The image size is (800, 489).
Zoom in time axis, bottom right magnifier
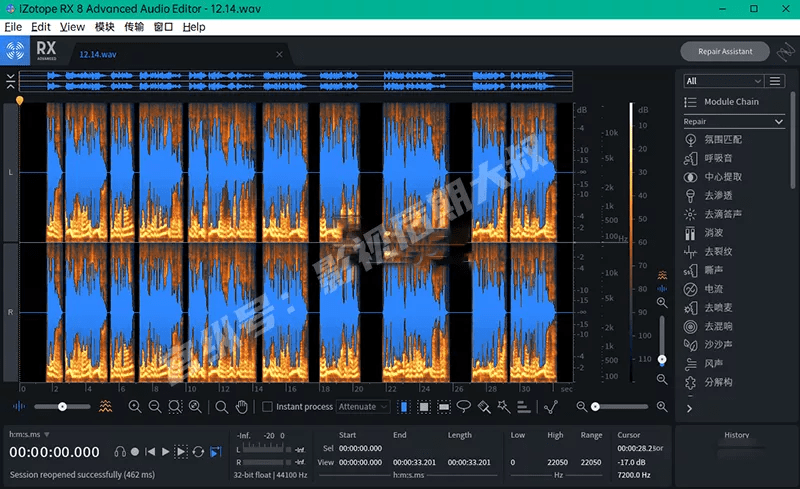[x=662, y=406]
